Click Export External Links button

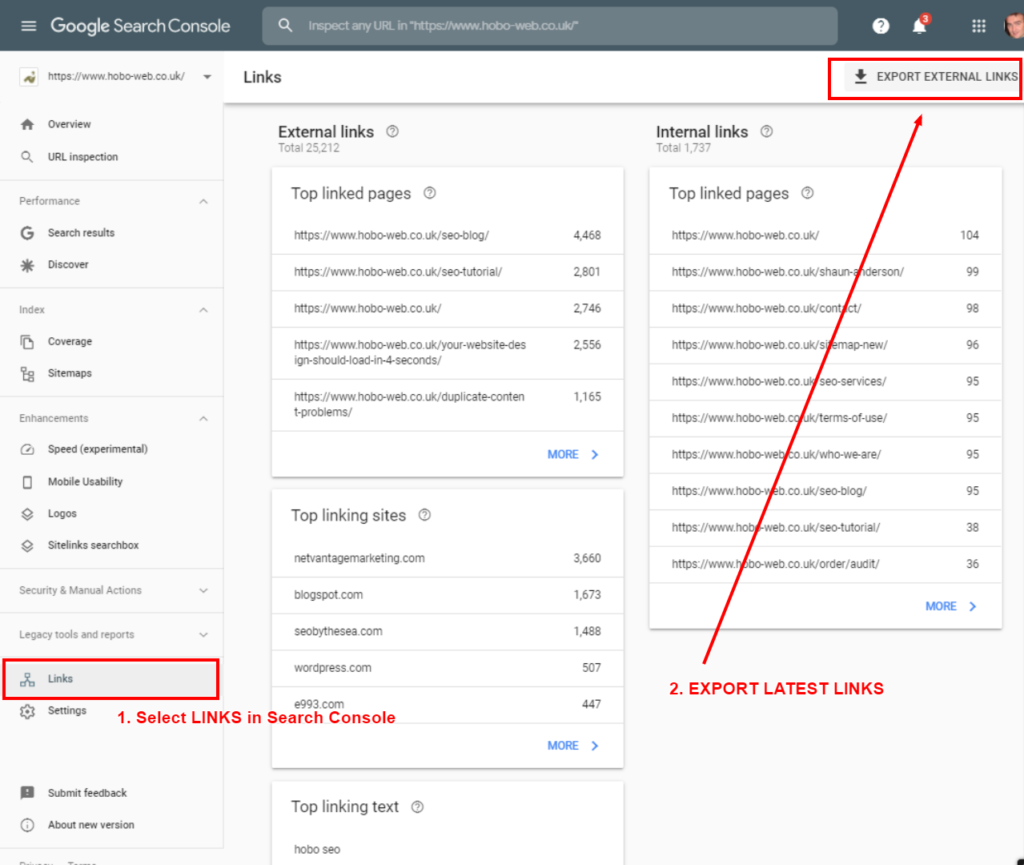[934, 77]
